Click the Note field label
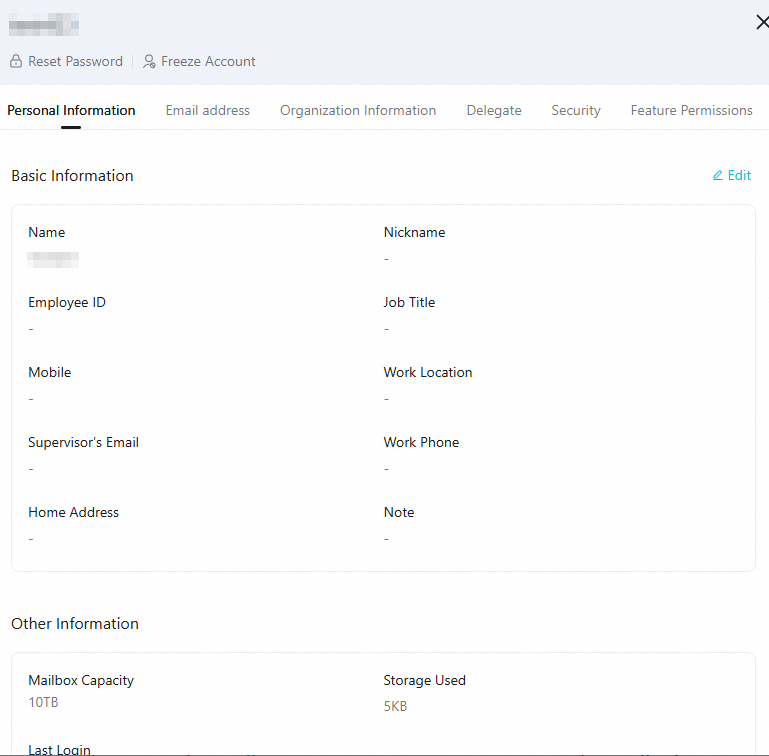This screenshot has height=756, width=769. 399,512
